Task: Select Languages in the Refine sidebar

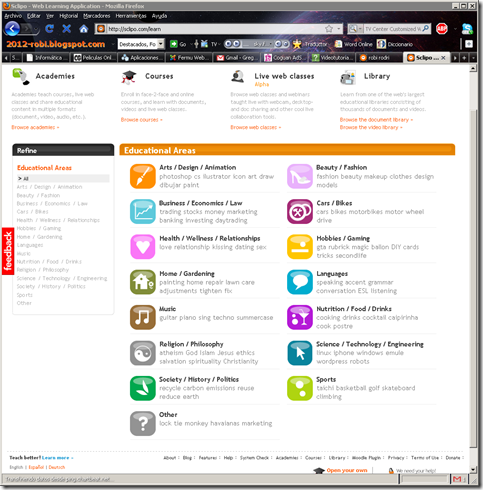Action: coord(30,245)
